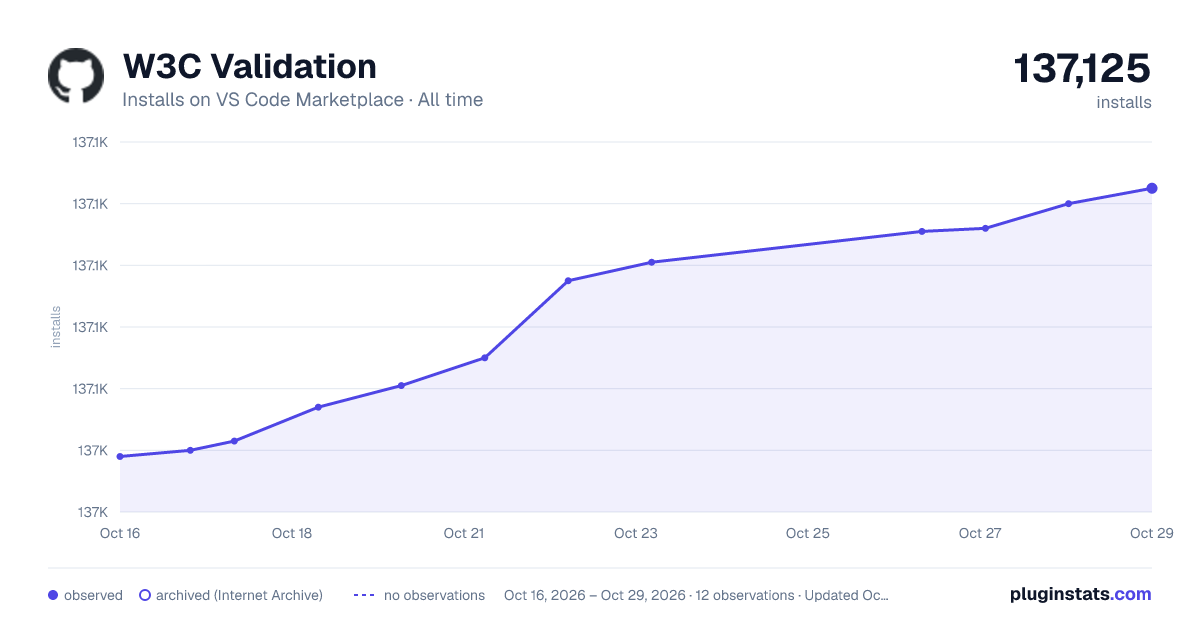
Task: Click the Oct 21 x-axis label
Action: 464,533
